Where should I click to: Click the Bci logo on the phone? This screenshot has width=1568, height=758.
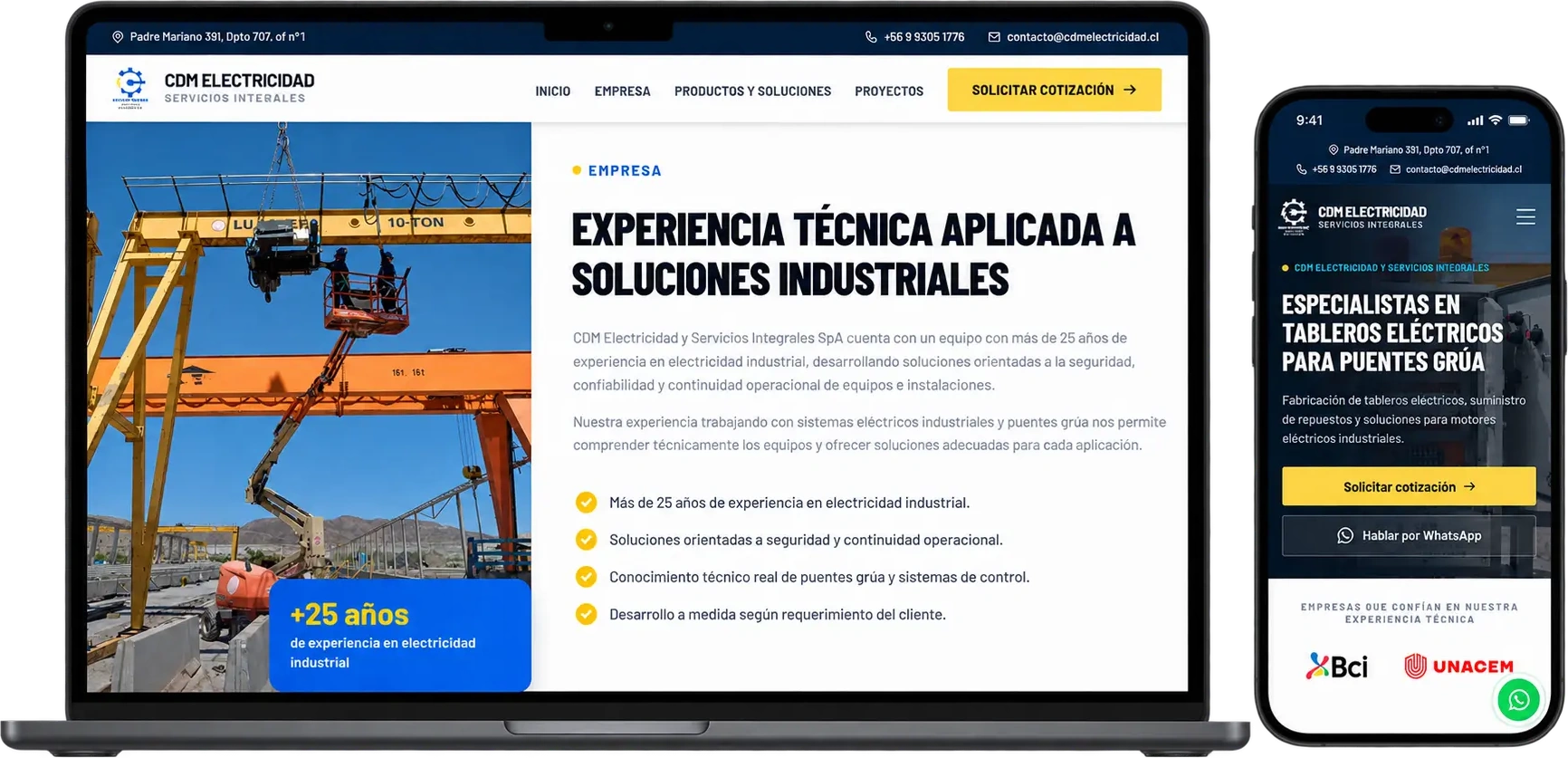tap(1337, 667)
